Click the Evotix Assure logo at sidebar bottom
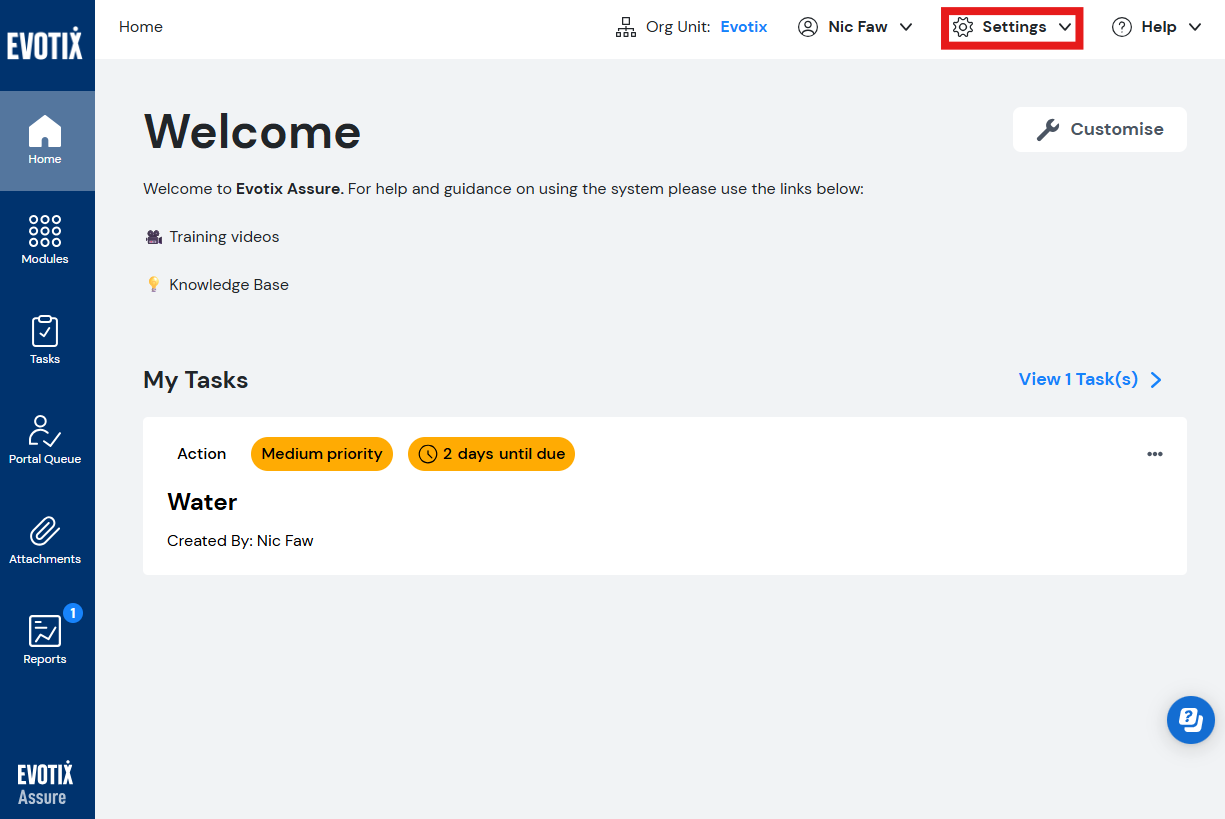Viewport: 1225px width, 819px height. [x=45, y=783]
